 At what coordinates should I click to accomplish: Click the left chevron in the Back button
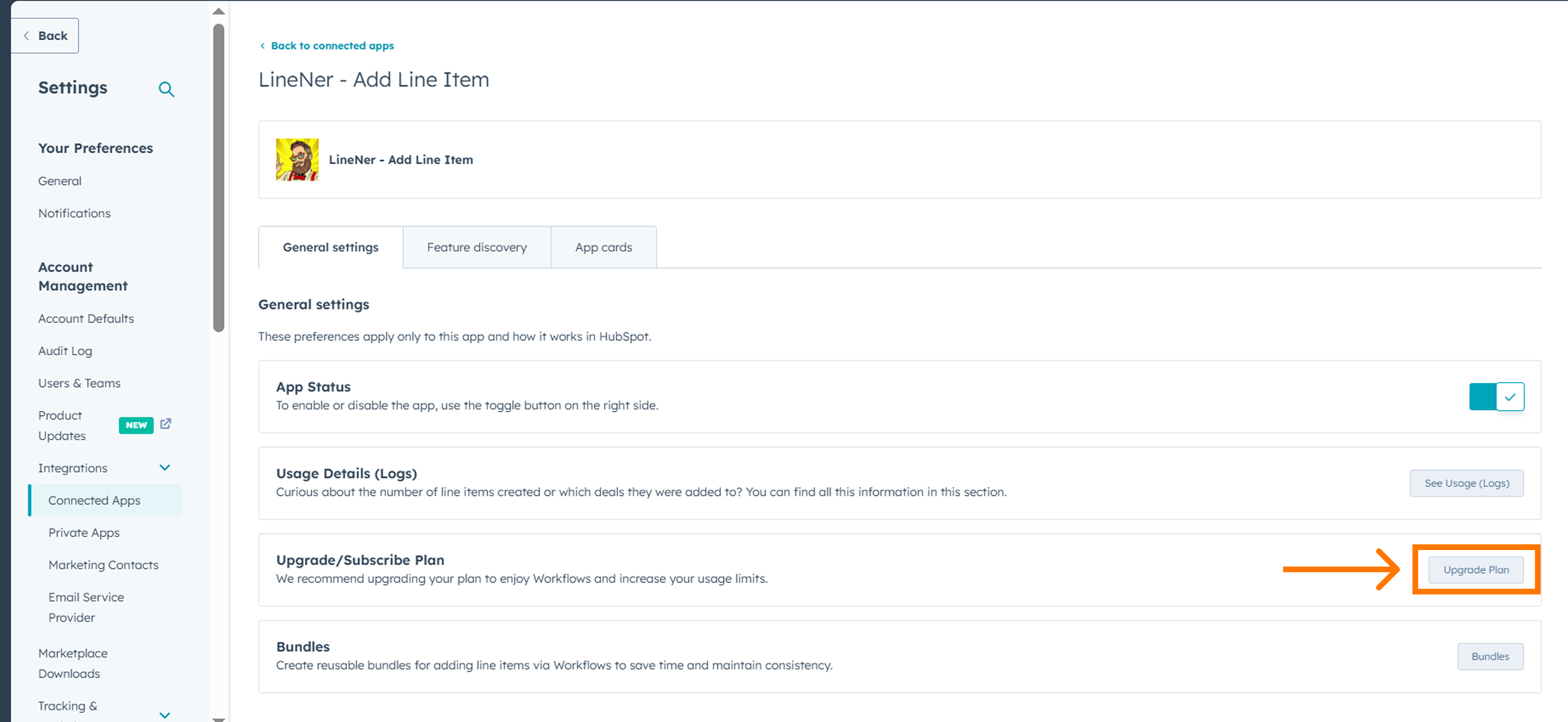[26, 36]
